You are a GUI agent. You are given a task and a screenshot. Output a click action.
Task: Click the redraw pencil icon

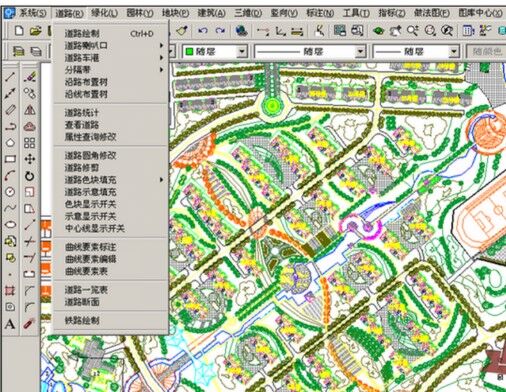click(x=320, y=31)
